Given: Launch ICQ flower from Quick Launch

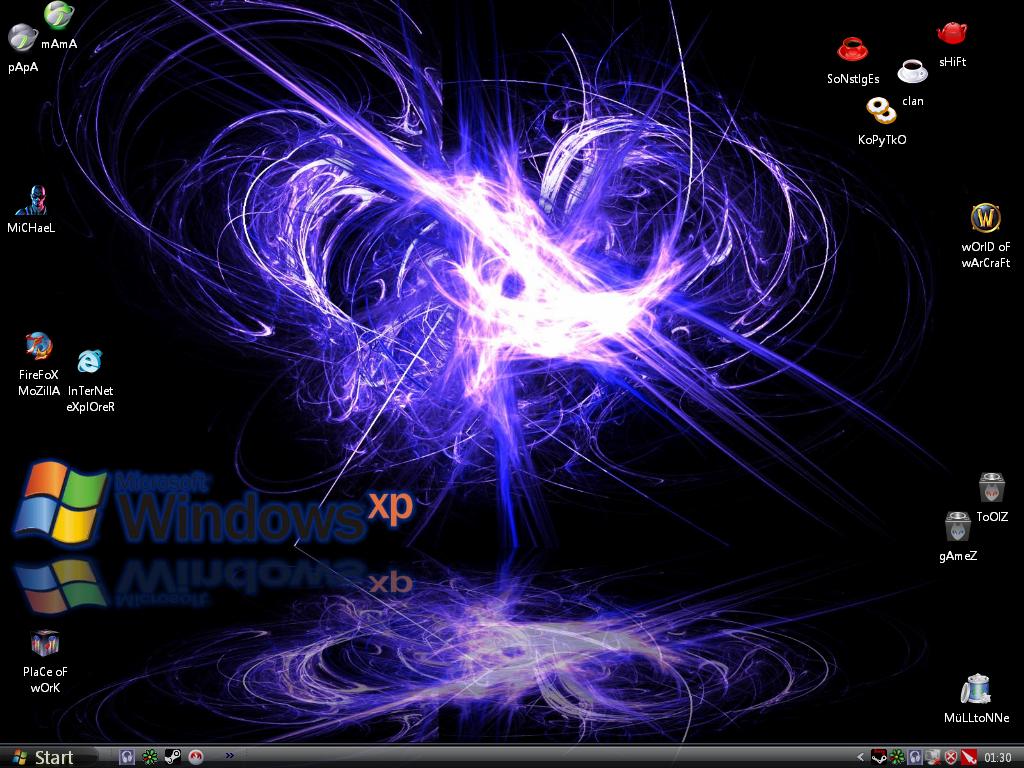Looking at the screenshot, I should coord(150,758).
